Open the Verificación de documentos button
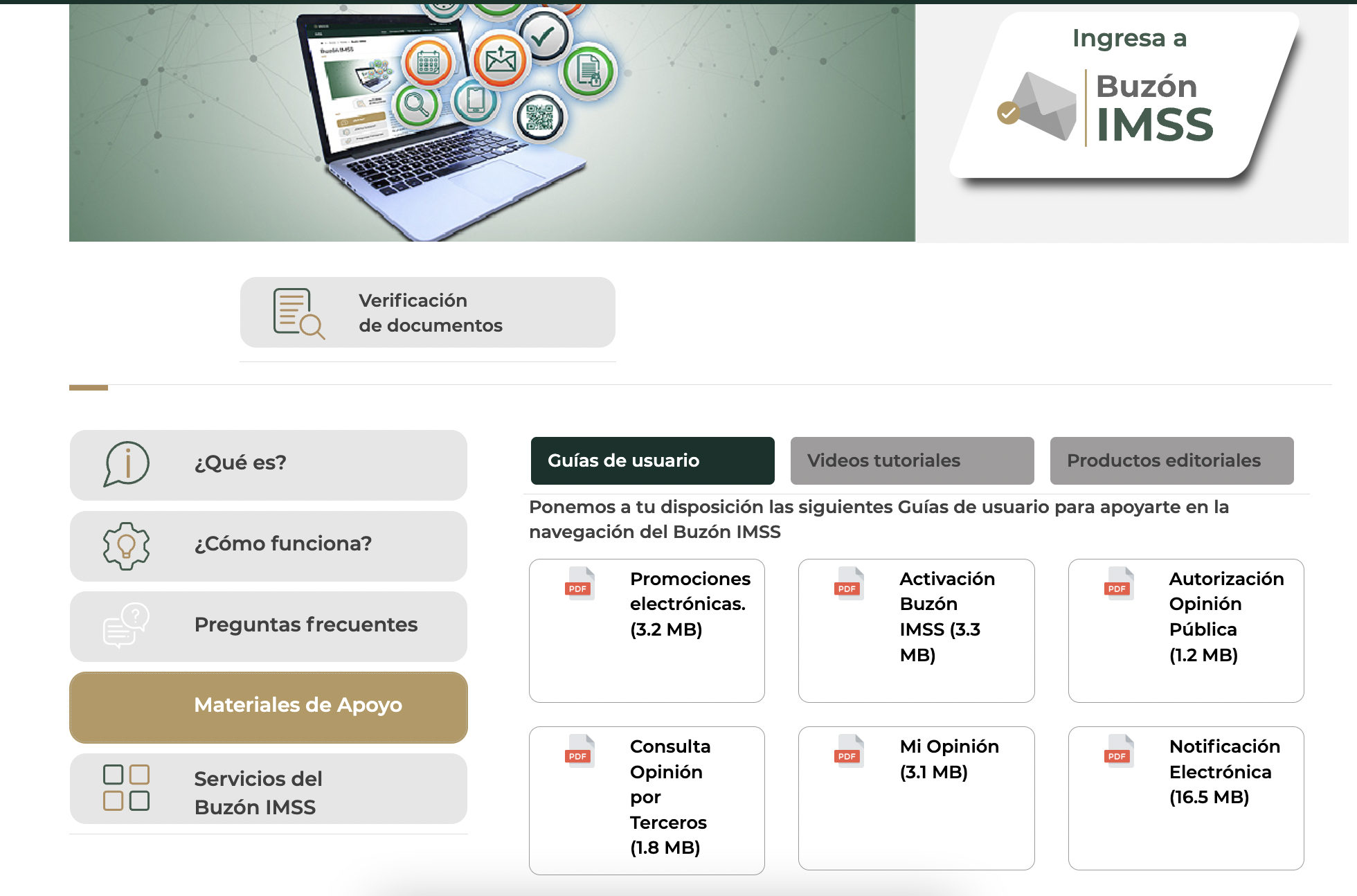The image size is (1357, 896). [x=428, y=312]
